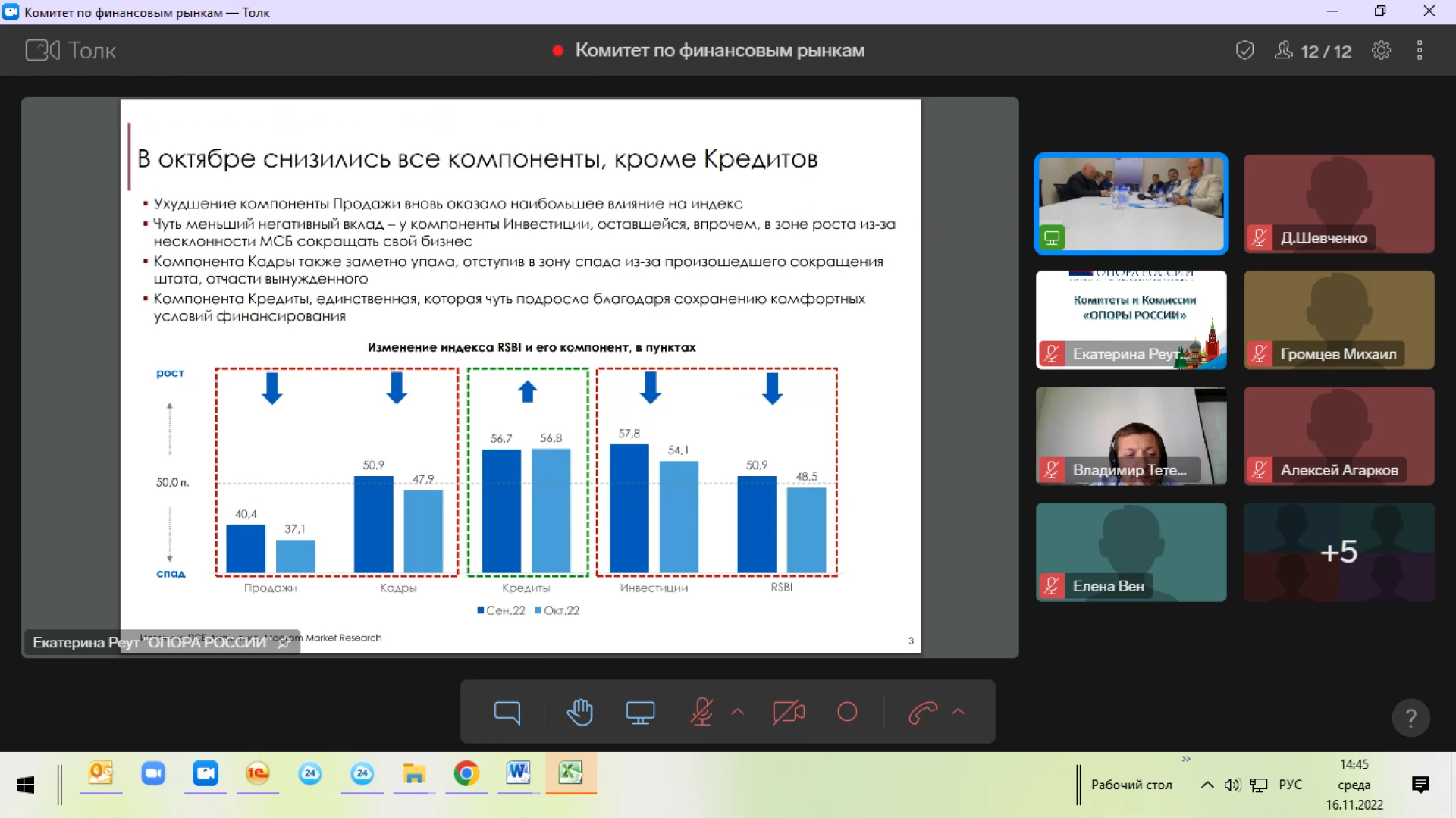Expand the Рабочий стол toolbar chevron
This screenshot has height=818, width=1456.
[1186, 759]
